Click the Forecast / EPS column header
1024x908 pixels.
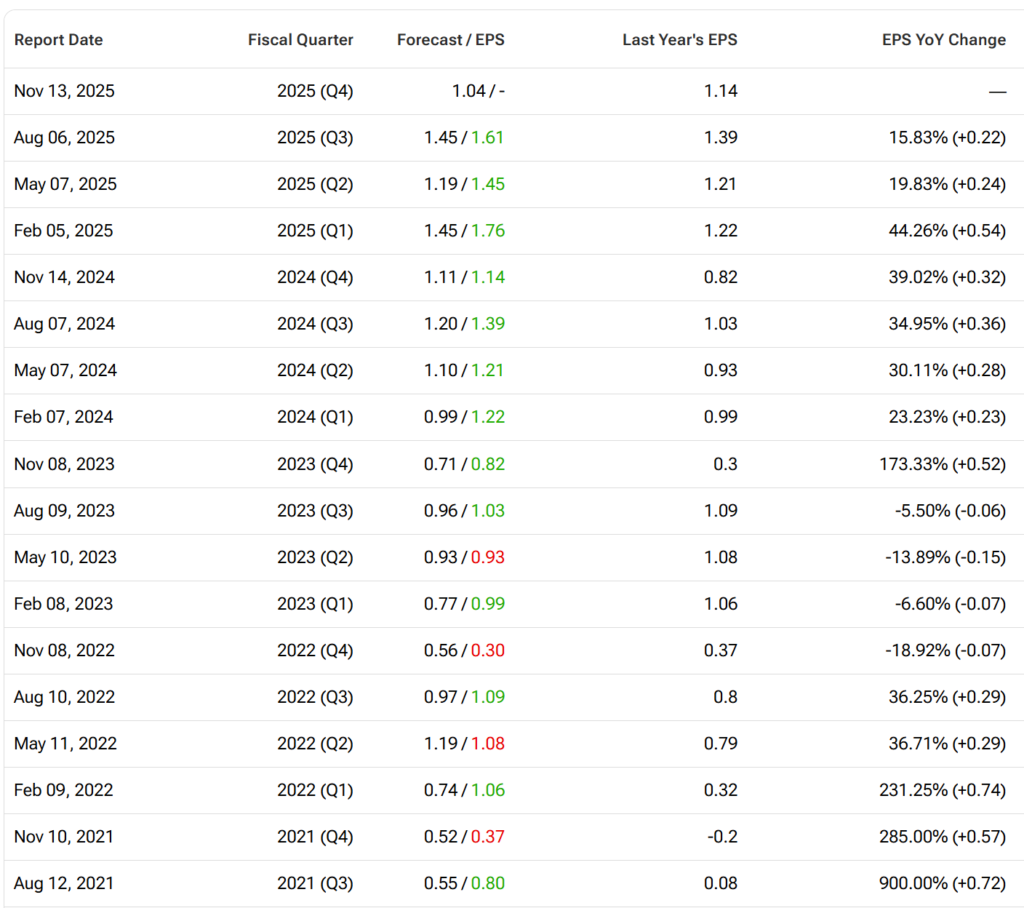(x=450, y=40)
